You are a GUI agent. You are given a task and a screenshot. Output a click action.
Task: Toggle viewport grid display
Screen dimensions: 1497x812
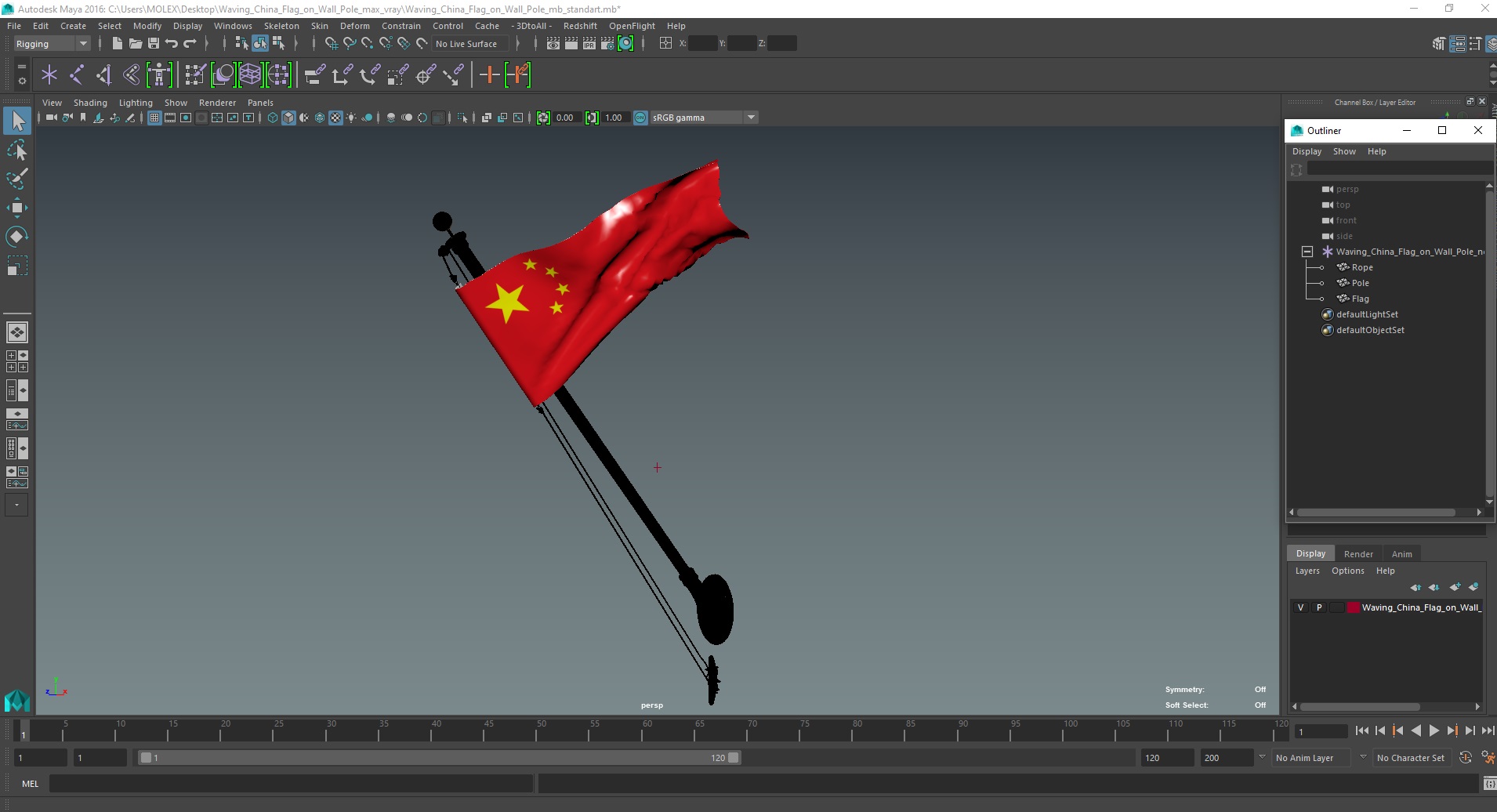[154, 118]
